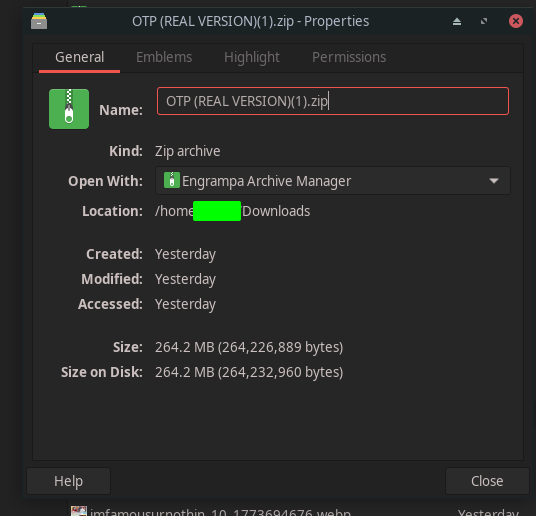
Task: Click the window title 'OTP (REAL VERSION)(1).zip - Properties'
Action: [251, 21]
